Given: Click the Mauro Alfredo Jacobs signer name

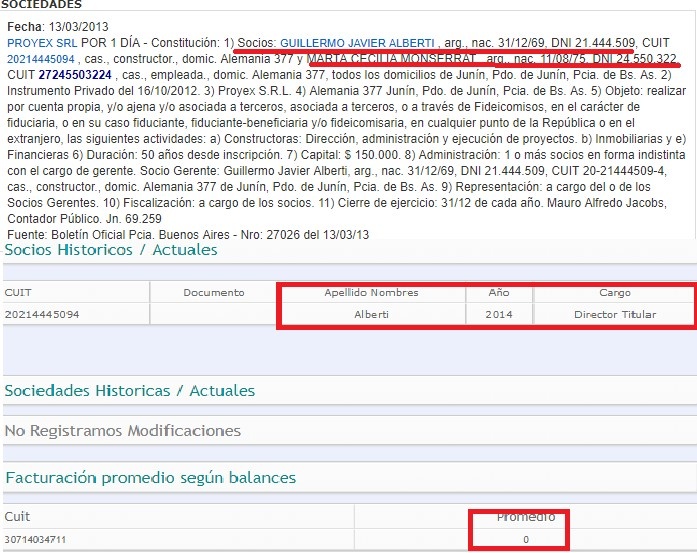Looking at the screenshot, I should click(606, 203).
